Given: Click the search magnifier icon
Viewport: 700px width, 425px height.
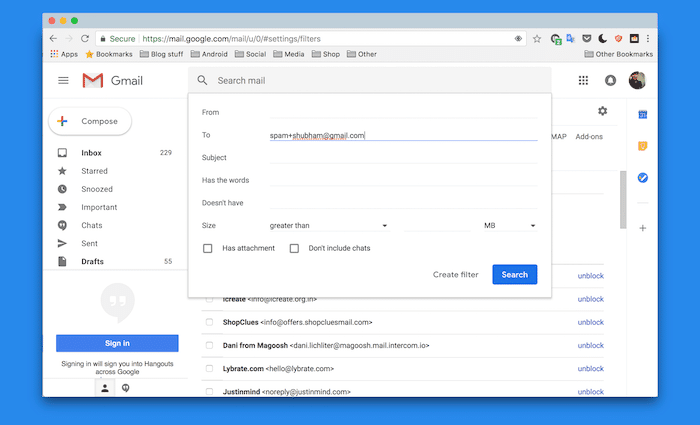Looking at the screenshot, I should [x=202, y=80].
